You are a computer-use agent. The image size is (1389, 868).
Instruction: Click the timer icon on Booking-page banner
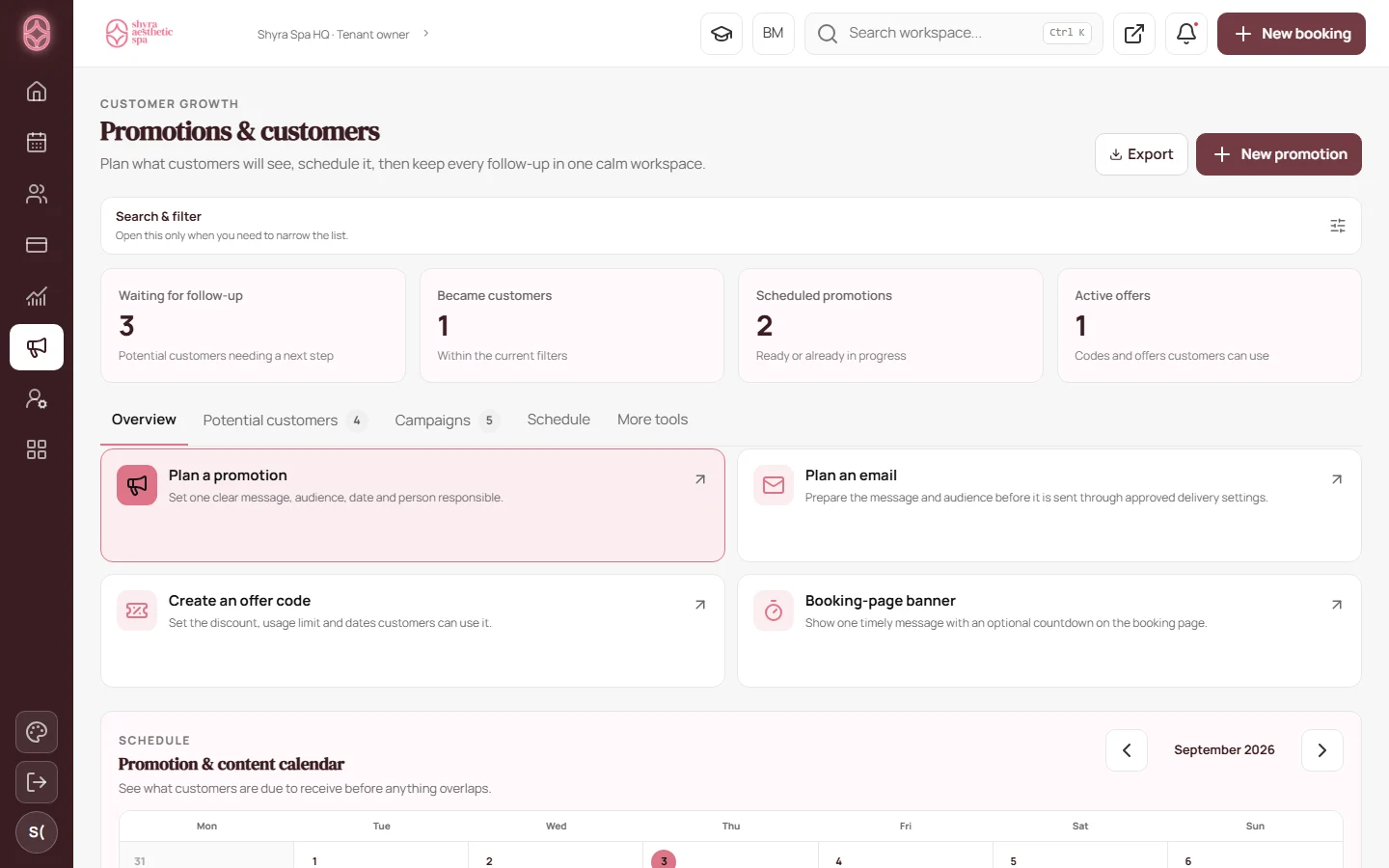pyautogui.click(x=774, y=610)
